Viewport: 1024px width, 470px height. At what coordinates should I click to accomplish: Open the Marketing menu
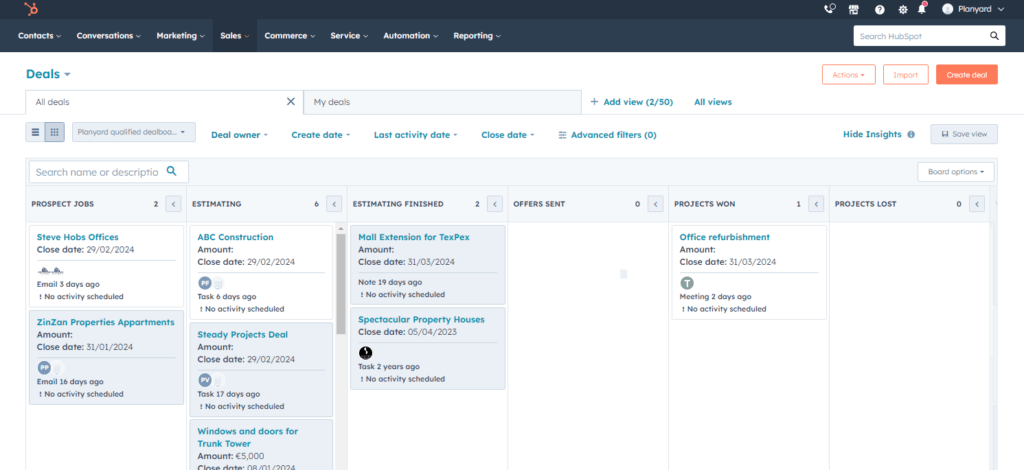pos(180,36)
